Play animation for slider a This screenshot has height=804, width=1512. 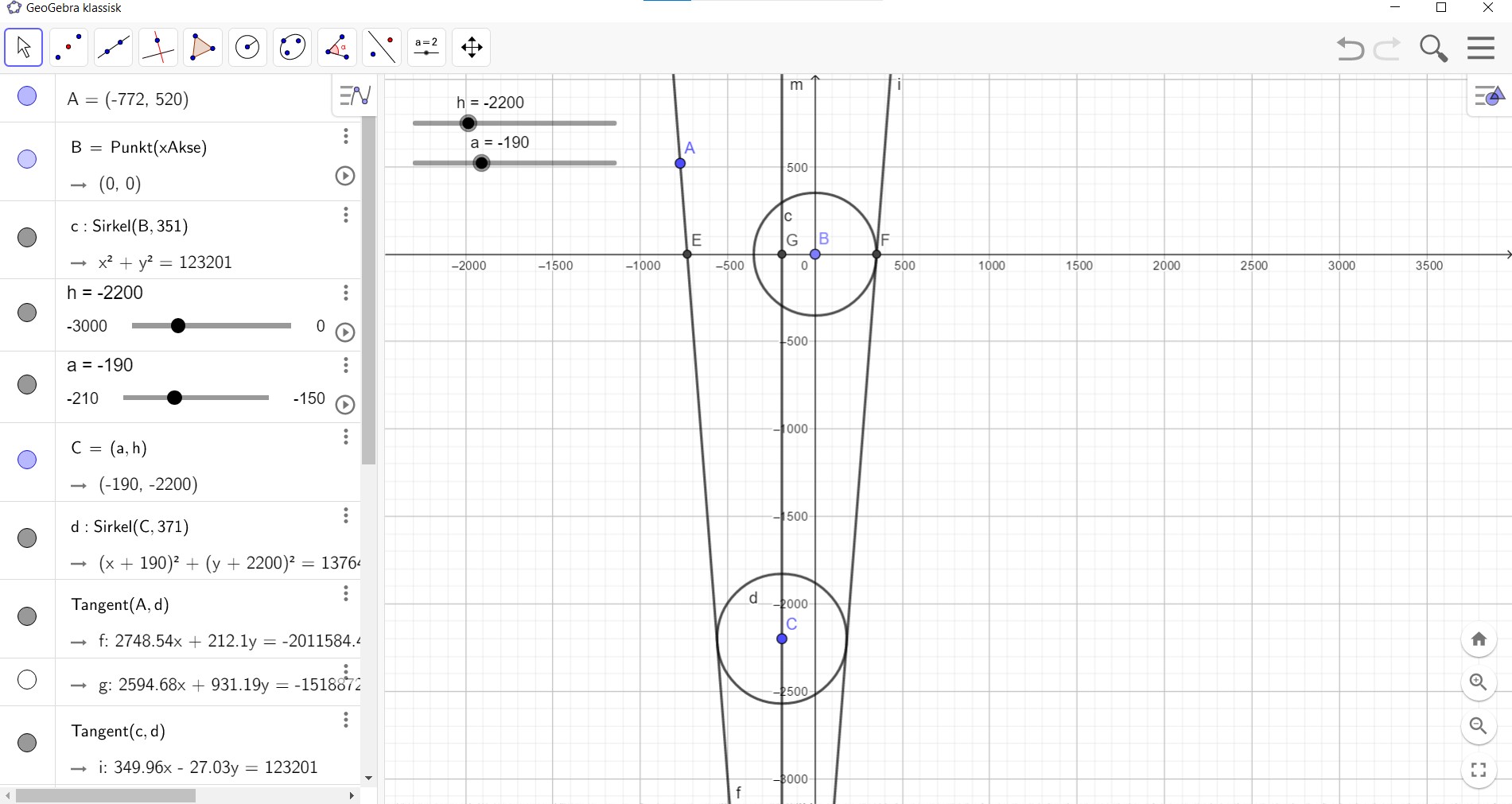click(344, 405)
